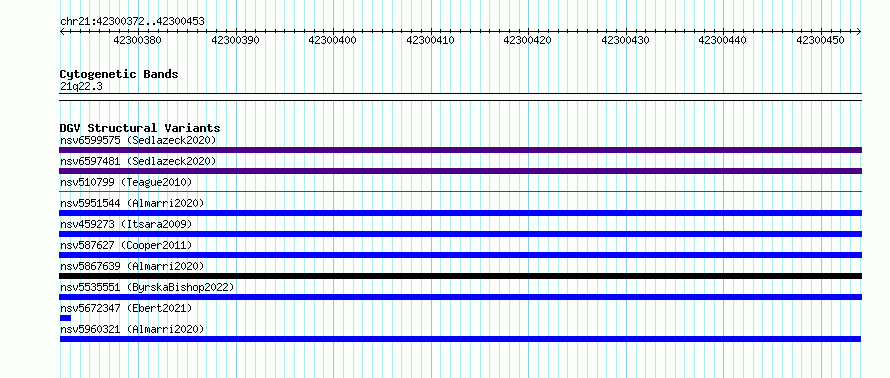The height and width of the screenshot is (378, 890).
Task: Select the blue bar for nsv5535551
Action: [x=460, y=297]
